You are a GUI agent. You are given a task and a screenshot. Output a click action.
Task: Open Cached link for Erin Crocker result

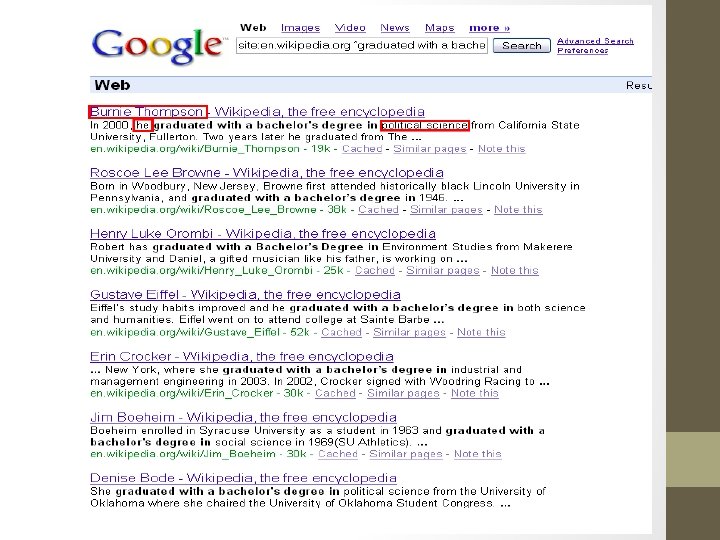[335, 394]
